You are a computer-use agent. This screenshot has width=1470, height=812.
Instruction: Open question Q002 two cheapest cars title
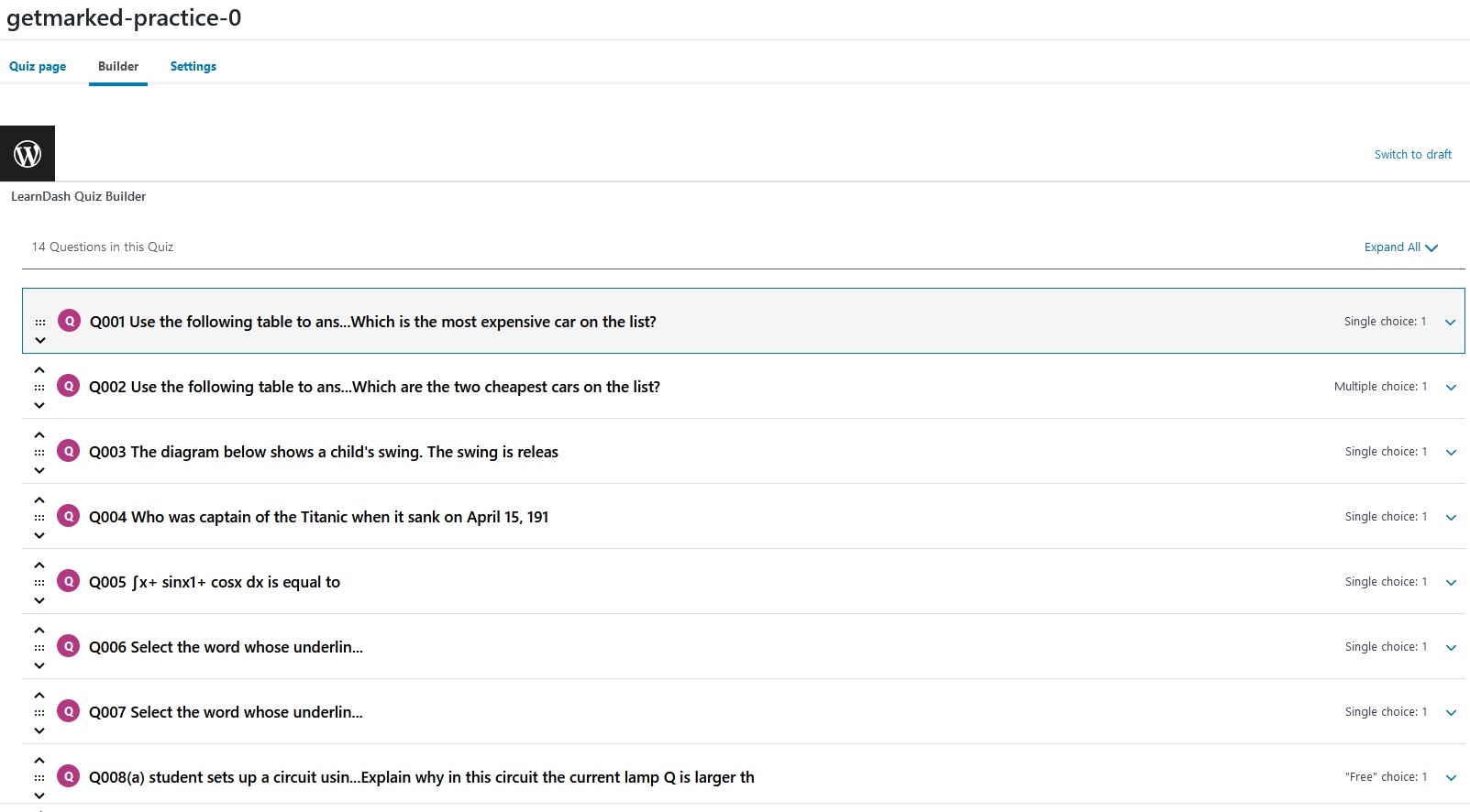pyautogui.click(x=374, y=387)
